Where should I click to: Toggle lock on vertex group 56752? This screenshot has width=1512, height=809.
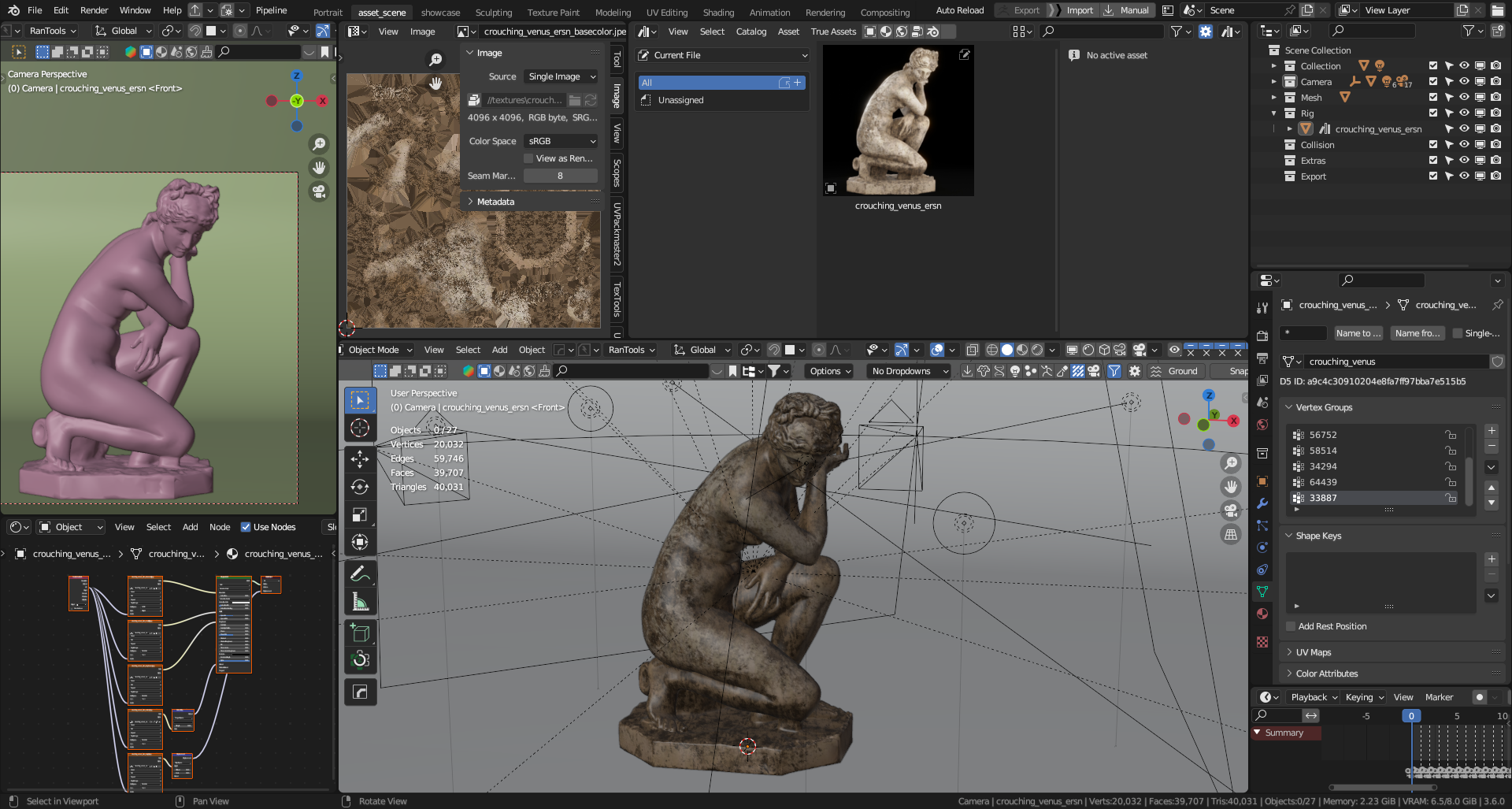[x=1450, y=435]
